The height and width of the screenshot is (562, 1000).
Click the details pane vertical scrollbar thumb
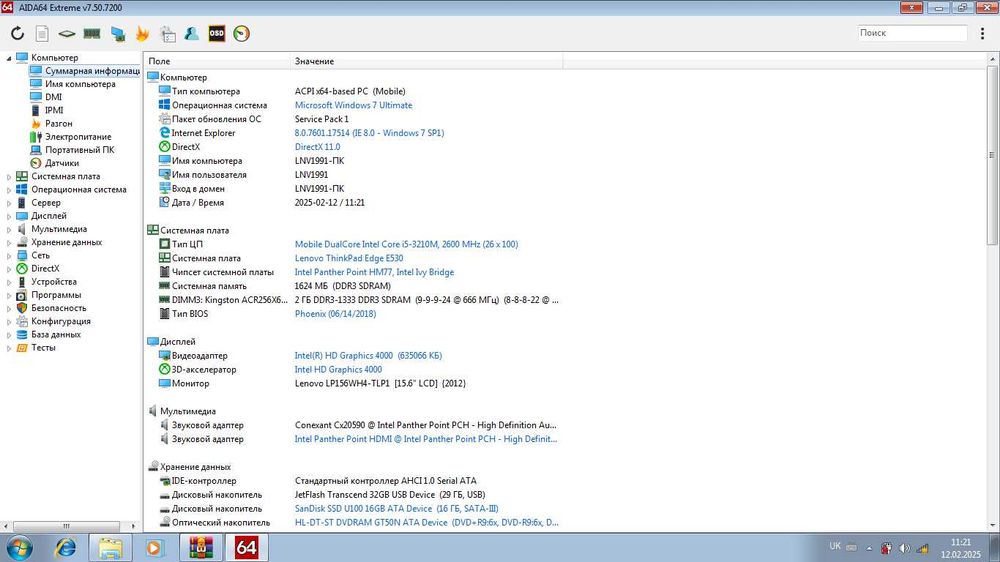pyautogui.click(x=992, y=155)
